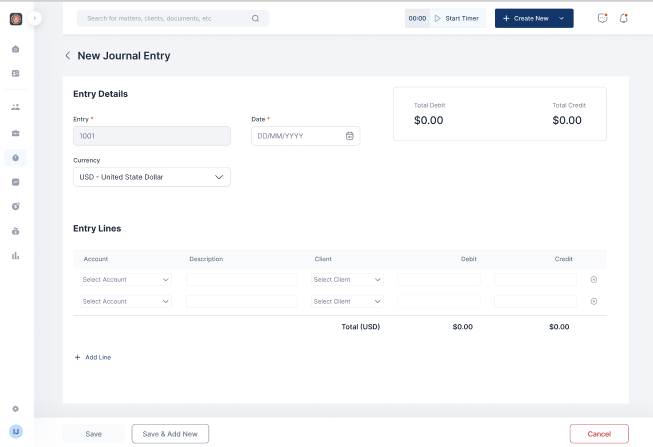Screen dimensions: 653x447
Task: Open the bar chart reports sidebar icon
Action: pyautogui.click(x=15, y=255)
